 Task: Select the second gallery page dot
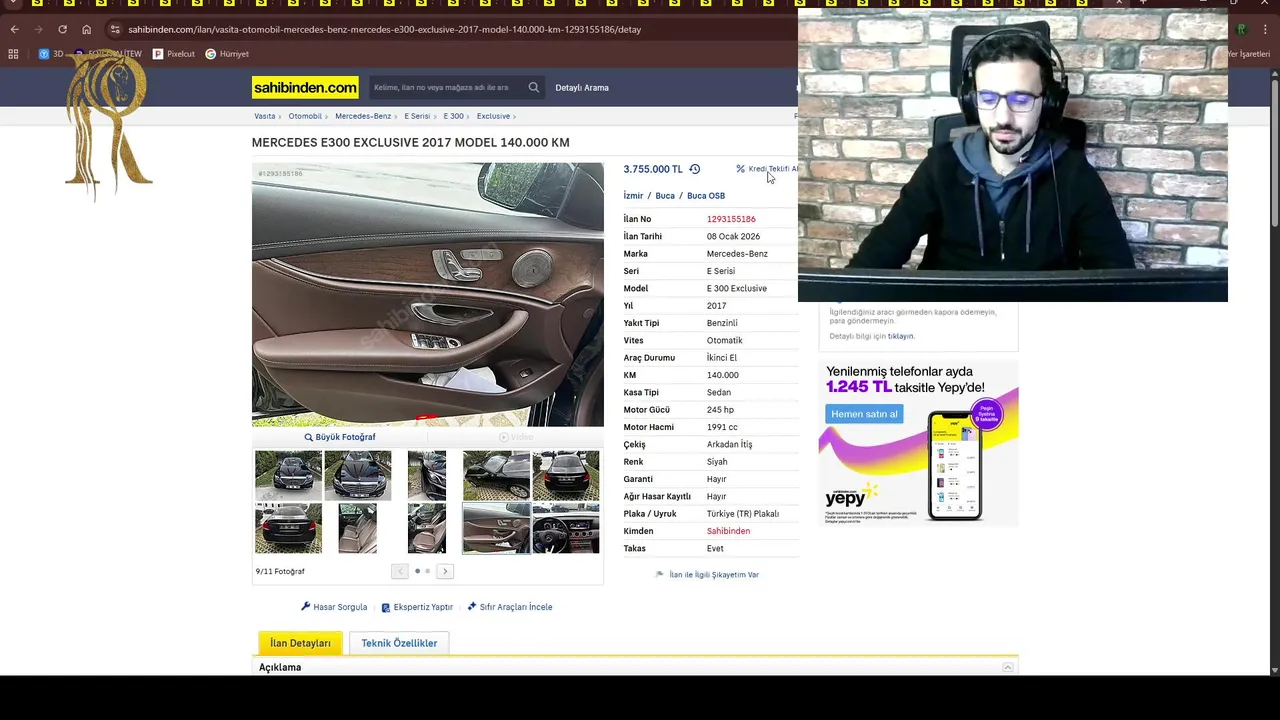pyautogui.click(x=428, y=571)
